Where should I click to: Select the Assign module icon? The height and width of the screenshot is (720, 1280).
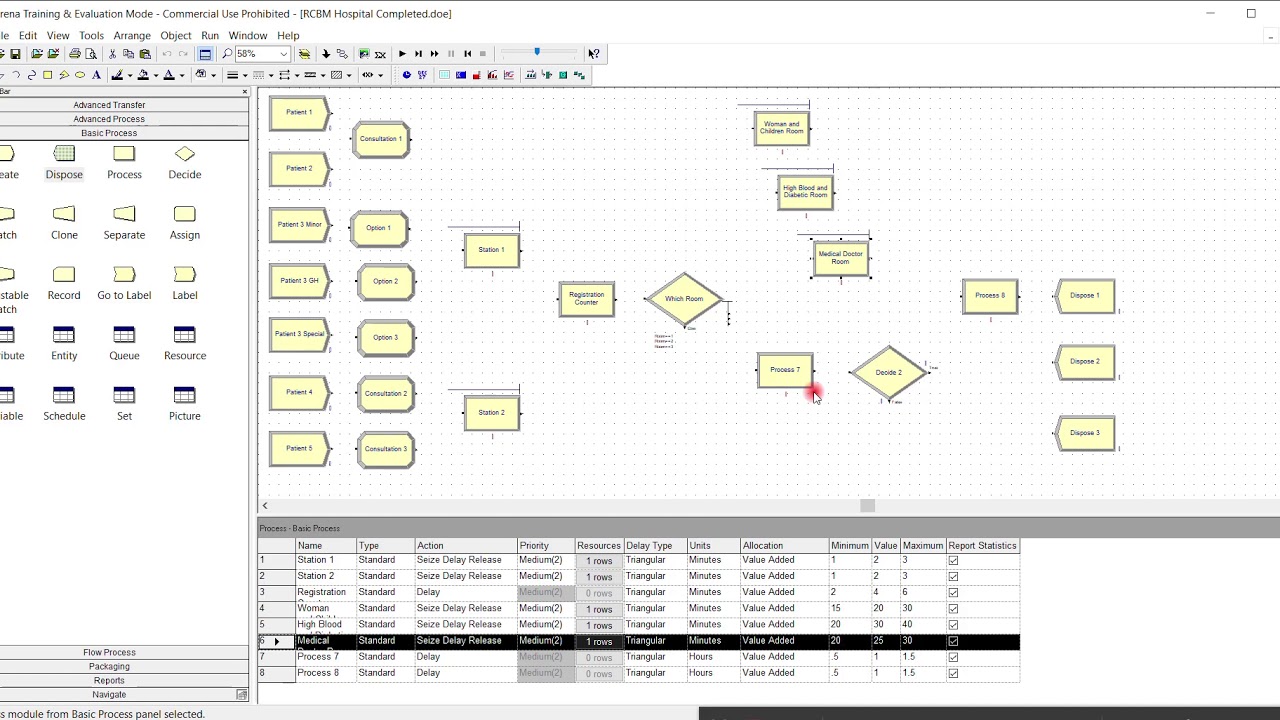184,214
